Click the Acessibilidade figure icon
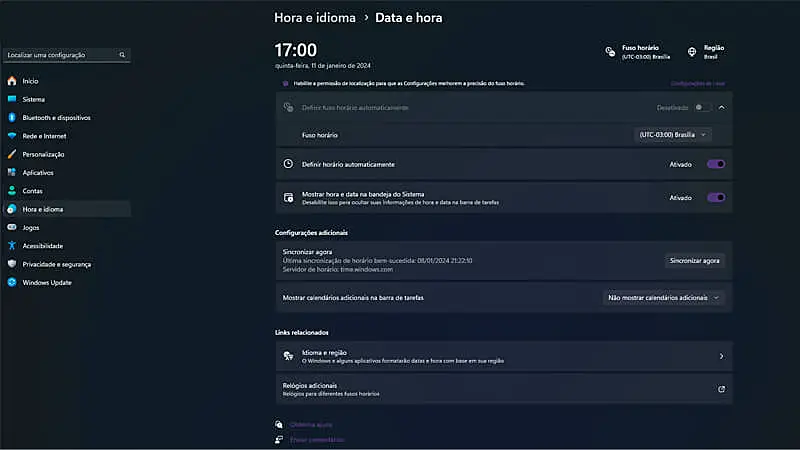The image size is (800, 450). point(12,245)
